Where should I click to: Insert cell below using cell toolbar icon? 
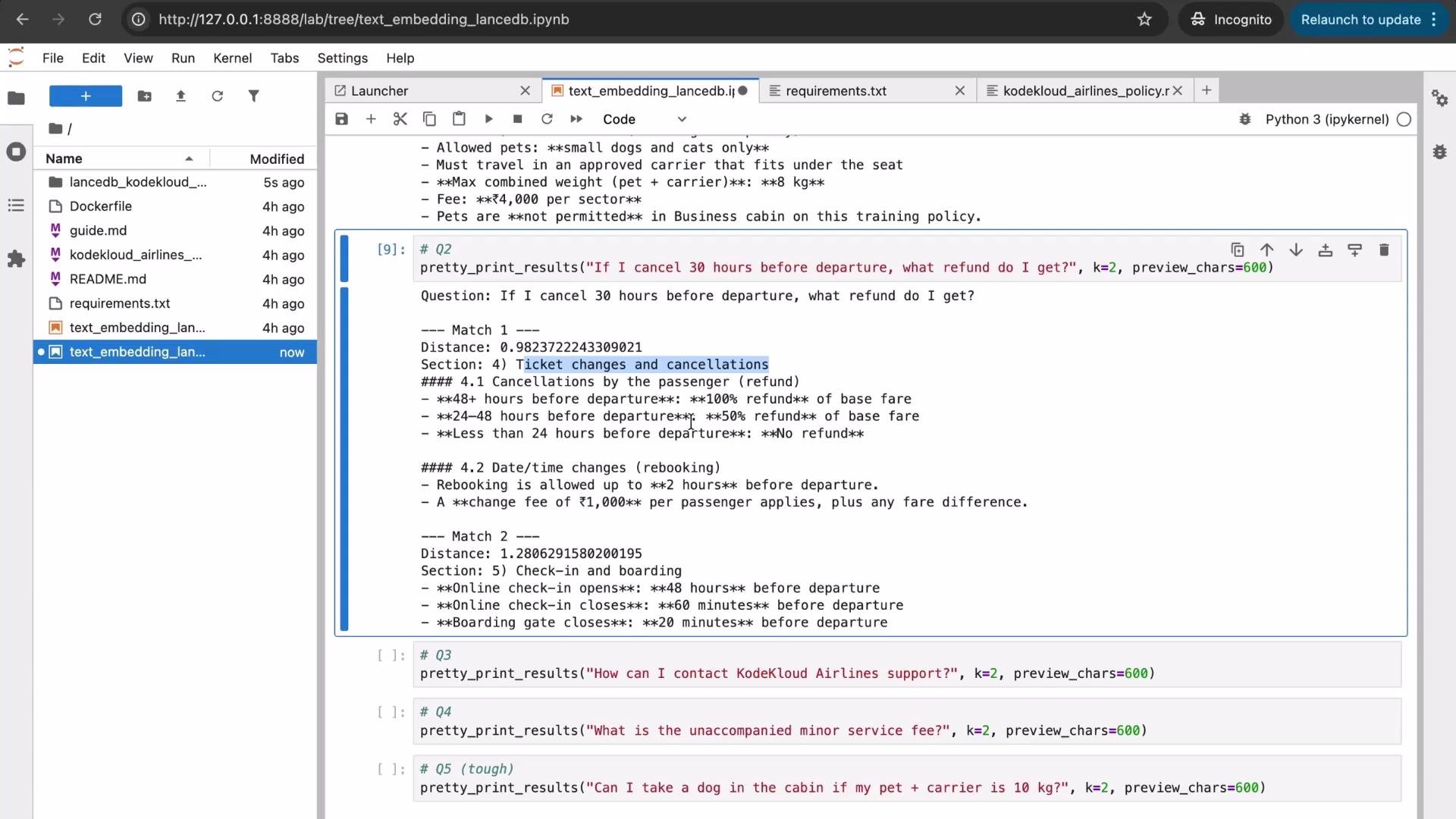tap(1354, 249)
